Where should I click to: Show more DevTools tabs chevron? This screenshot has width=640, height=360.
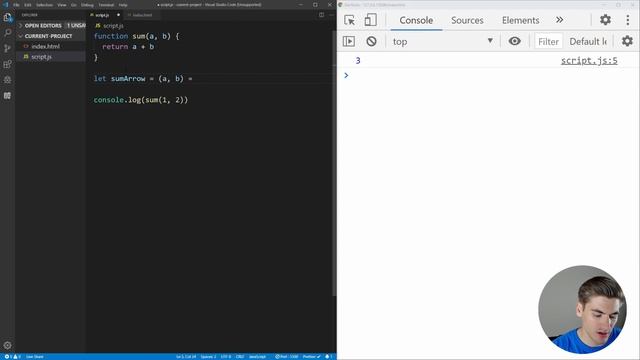click(559, 20)
